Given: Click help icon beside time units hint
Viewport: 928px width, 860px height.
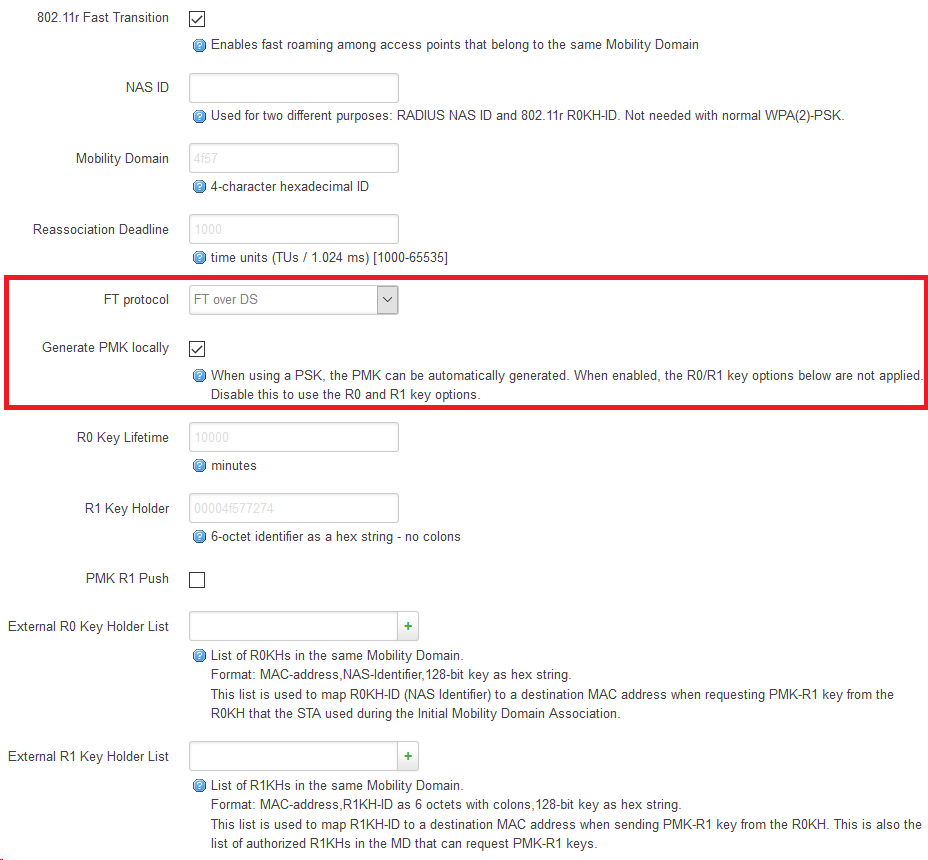Looking at the screenshot, I should (x=199, y=257).
